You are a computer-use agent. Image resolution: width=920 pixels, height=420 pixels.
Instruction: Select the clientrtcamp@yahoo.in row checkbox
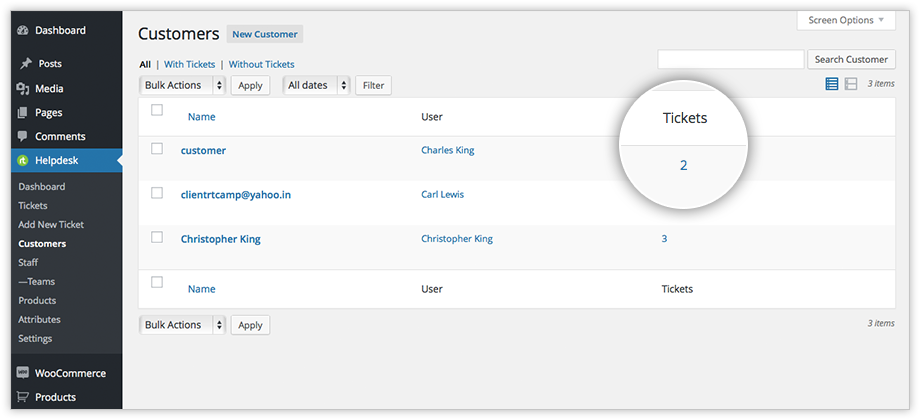tap(157, 193)
